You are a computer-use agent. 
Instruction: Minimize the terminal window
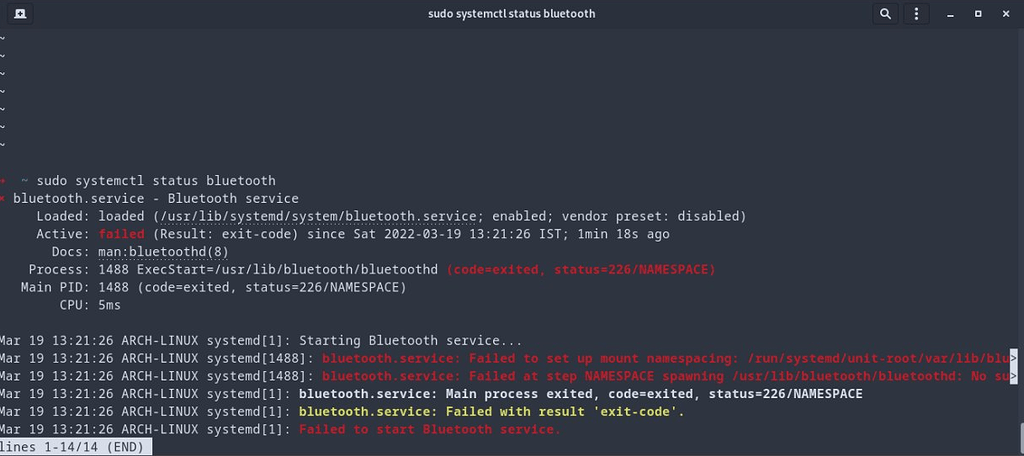(x=948, y=14)
